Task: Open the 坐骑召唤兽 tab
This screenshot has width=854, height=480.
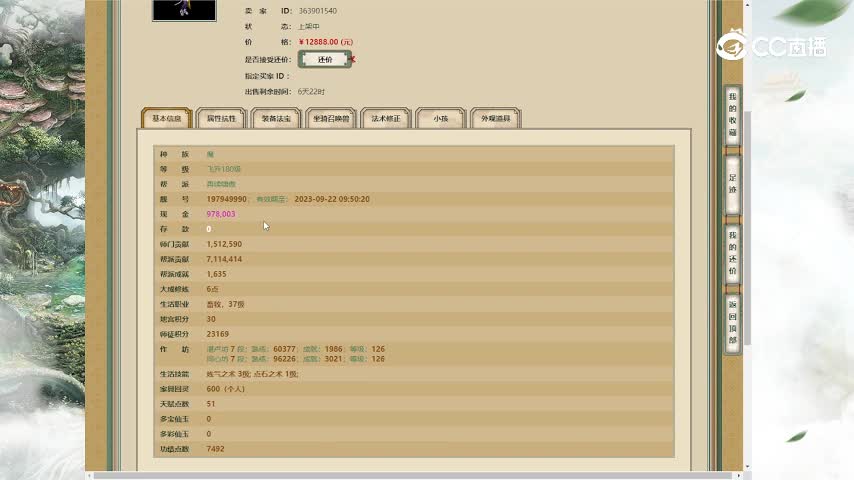Action: pyautogui.click(x=331, y=119)
